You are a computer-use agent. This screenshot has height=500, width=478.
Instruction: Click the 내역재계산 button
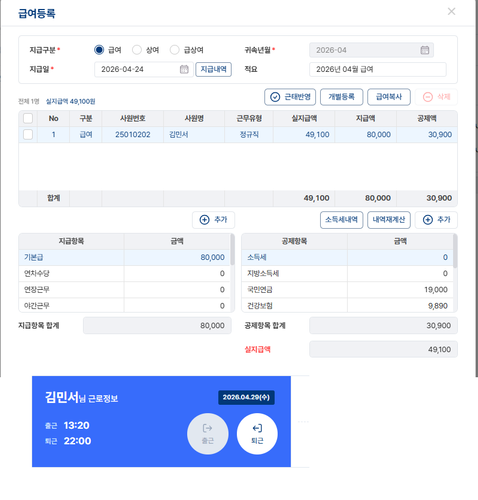click(389, 220)
